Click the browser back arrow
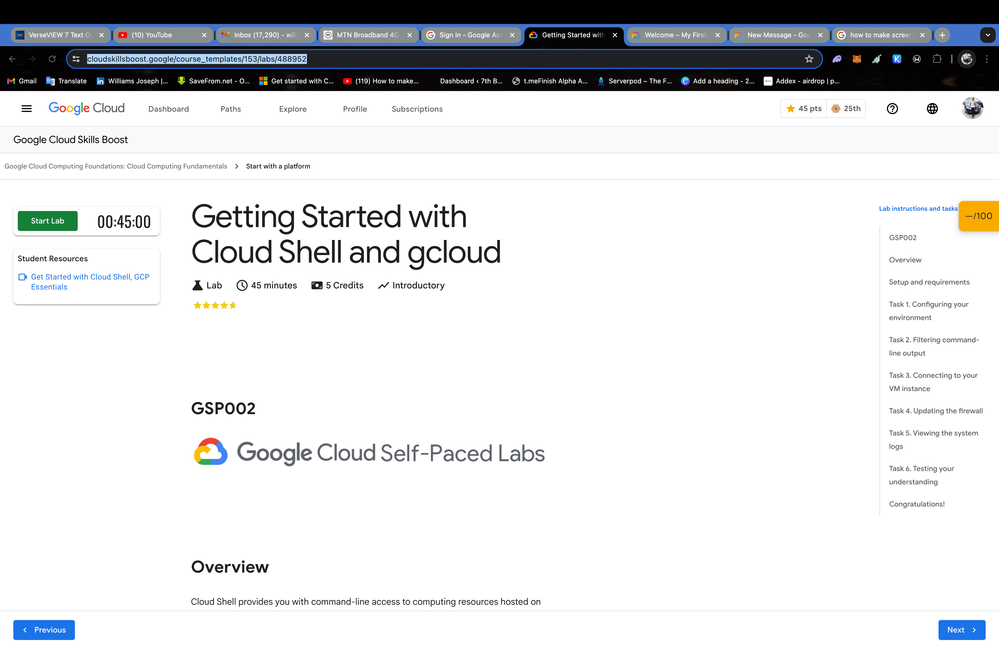The height and width of the screenshot is (649, 999). click(x=12, y=59)
